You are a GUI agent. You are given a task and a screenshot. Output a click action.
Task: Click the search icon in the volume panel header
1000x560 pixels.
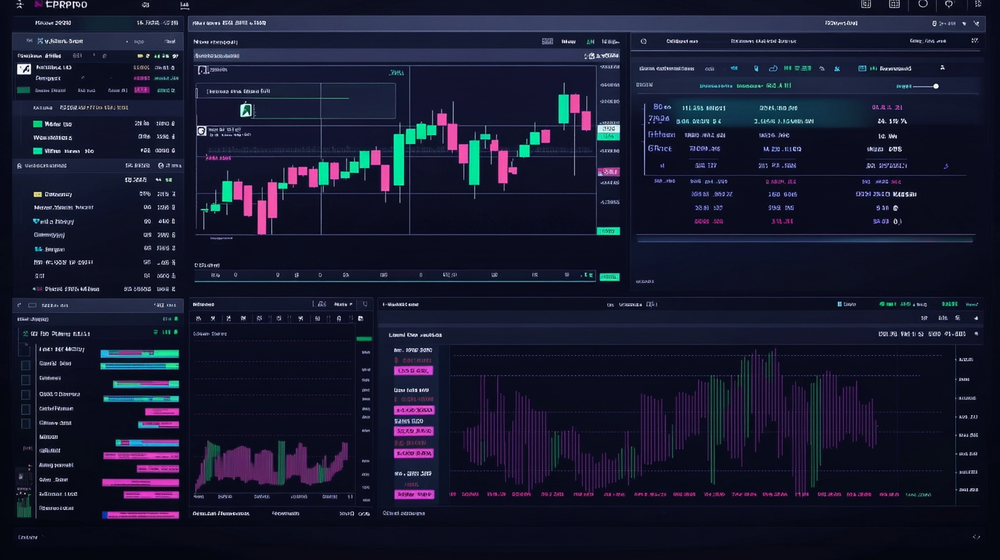click(365, 305)
